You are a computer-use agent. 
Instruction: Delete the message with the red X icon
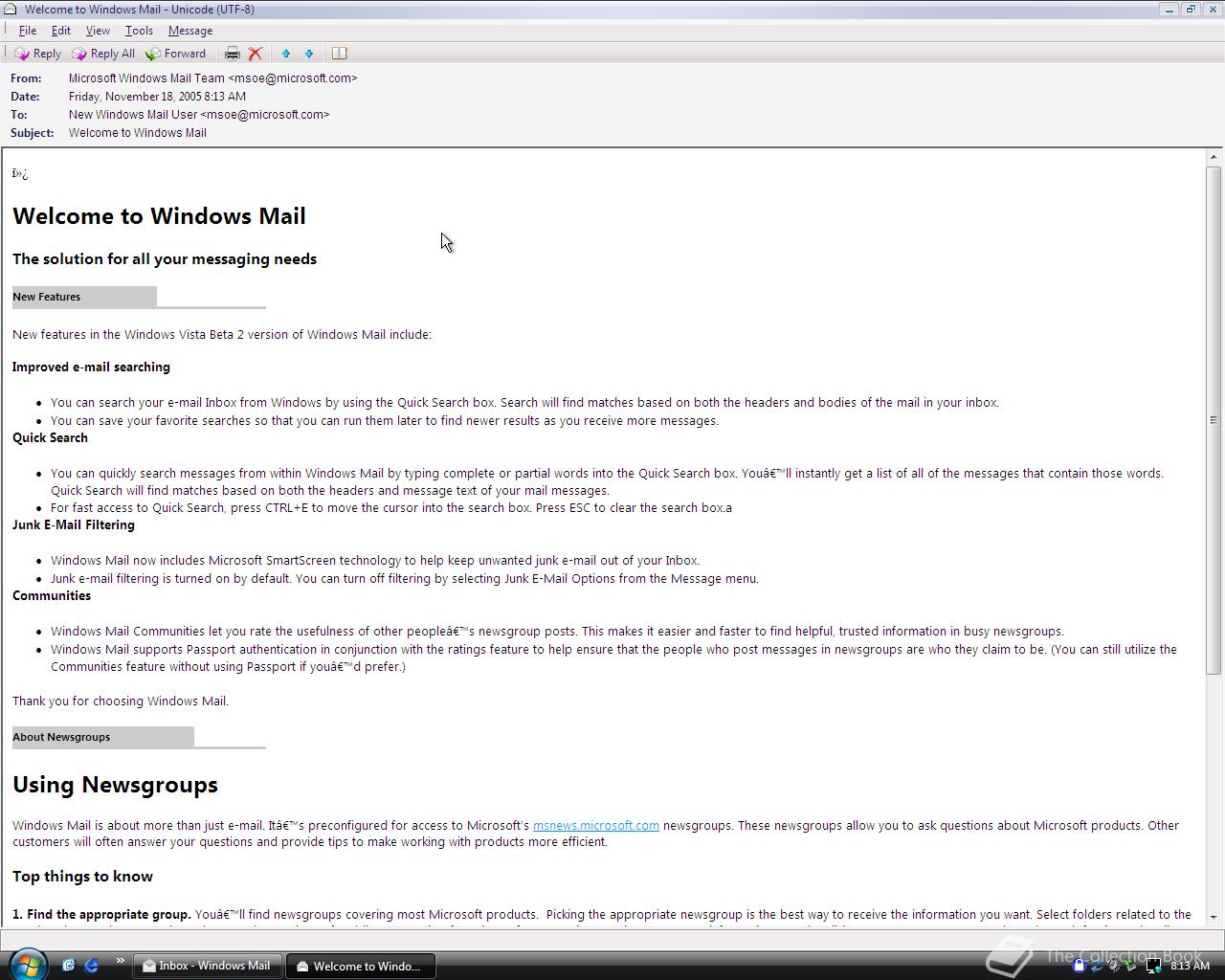tap(256, 54)
